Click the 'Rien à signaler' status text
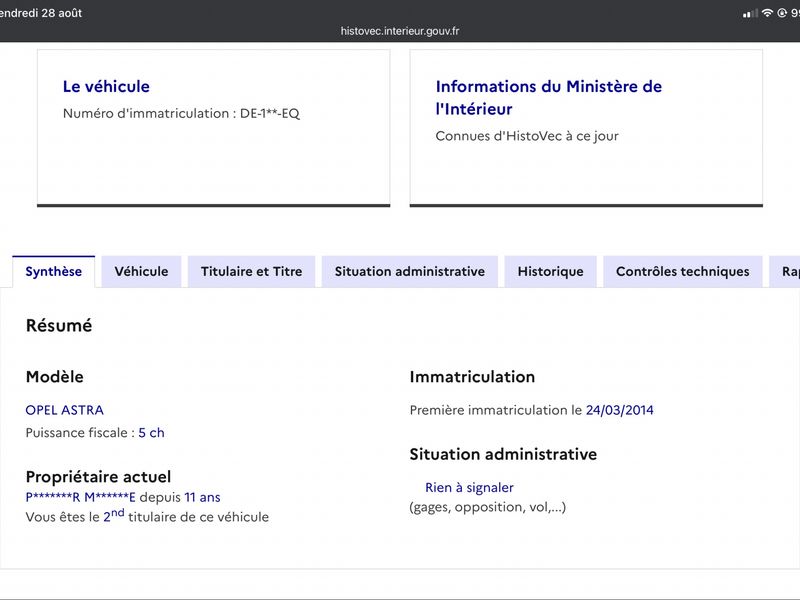The height and width of the screenshot is (600, 800). pos(469,488)
